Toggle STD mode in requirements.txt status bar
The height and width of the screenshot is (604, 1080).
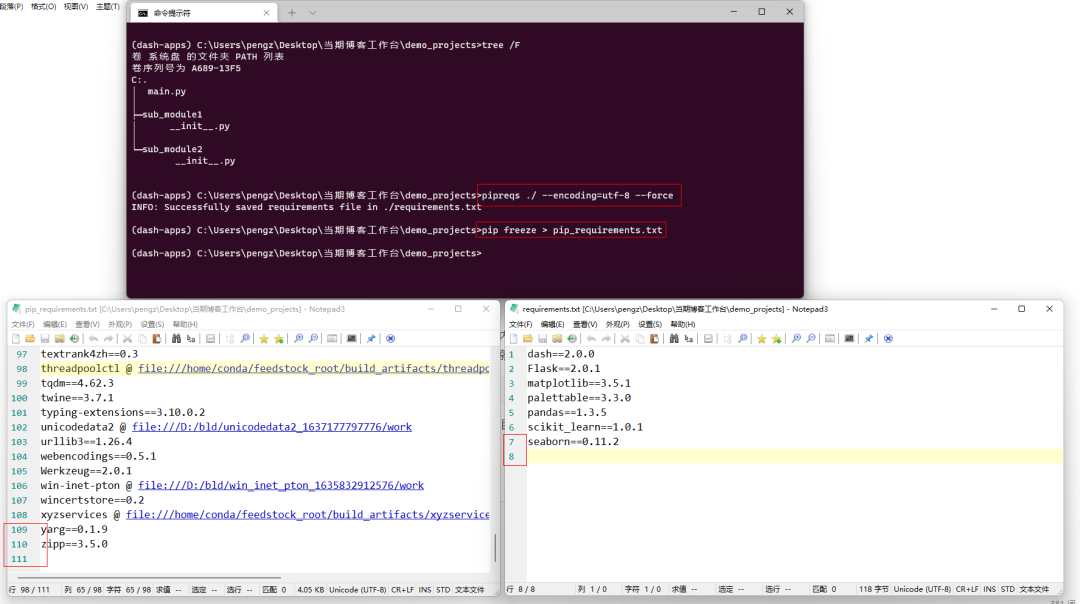coord(1008,590)
